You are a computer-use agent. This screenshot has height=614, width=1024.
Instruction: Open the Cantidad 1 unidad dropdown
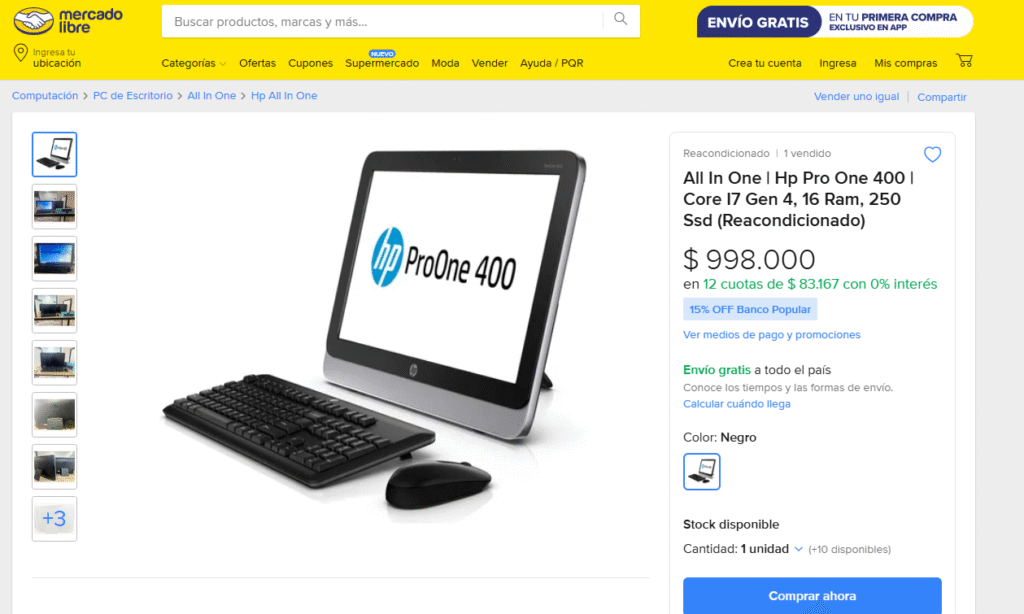point(771,549)
